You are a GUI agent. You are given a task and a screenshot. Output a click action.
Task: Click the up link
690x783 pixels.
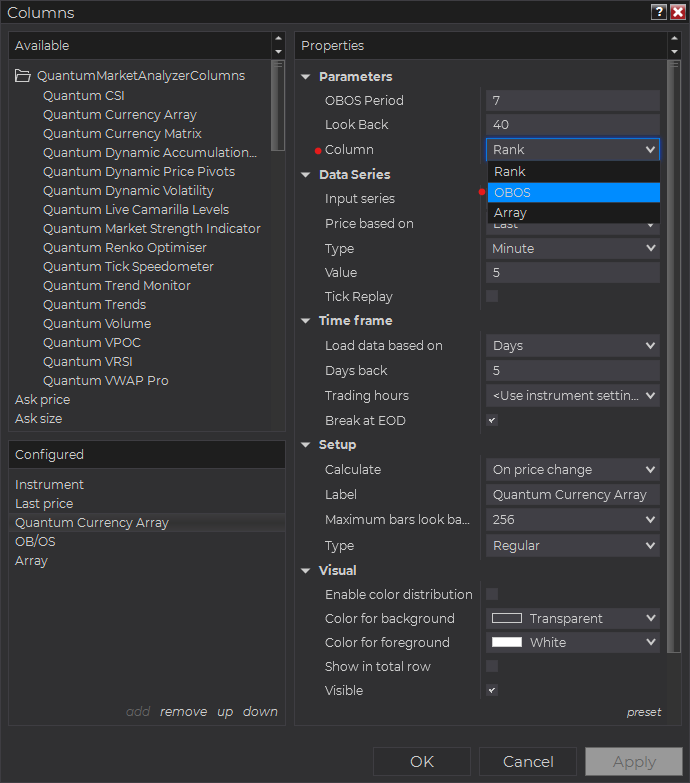tap(225, 712)
